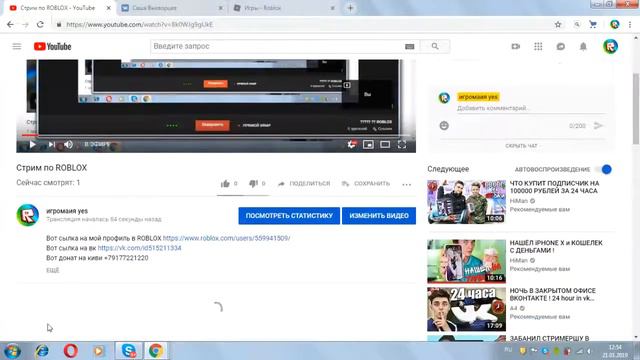Screen dimensions: 640x360
Task: Open the vk.com/id515211334 link
Action: [x=139, y=248]
